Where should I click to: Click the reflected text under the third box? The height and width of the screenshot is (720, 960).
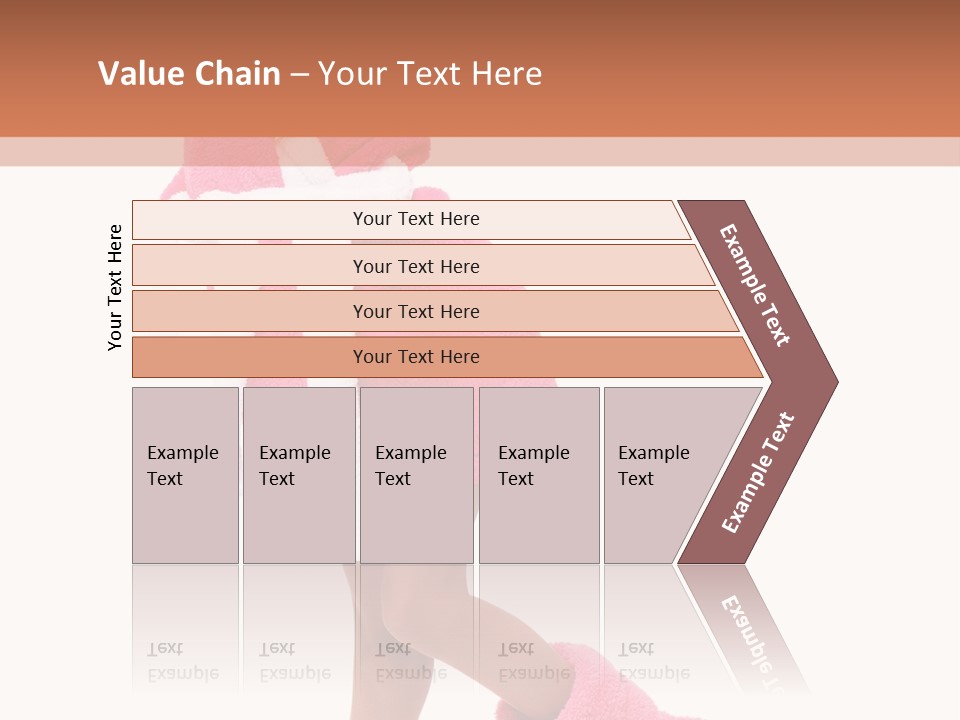410,661
